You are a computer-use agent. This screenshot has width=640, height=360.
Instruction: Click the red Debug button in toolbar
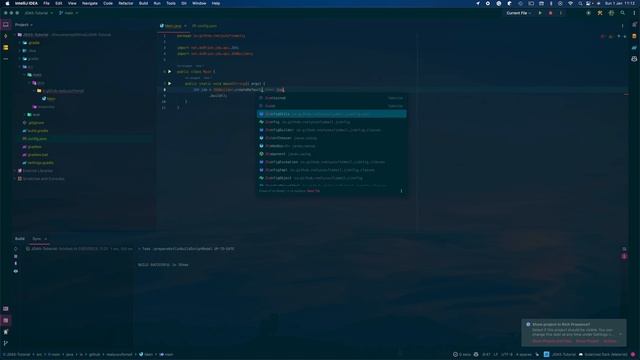click(550, 13)
